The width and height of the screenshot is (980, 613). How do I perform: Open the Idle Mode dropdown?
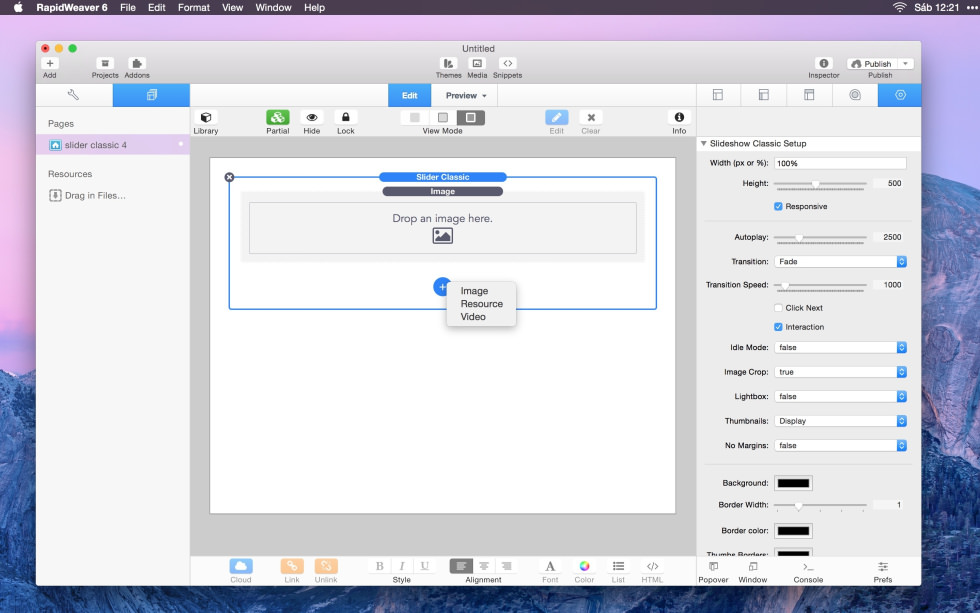[840, 347]
